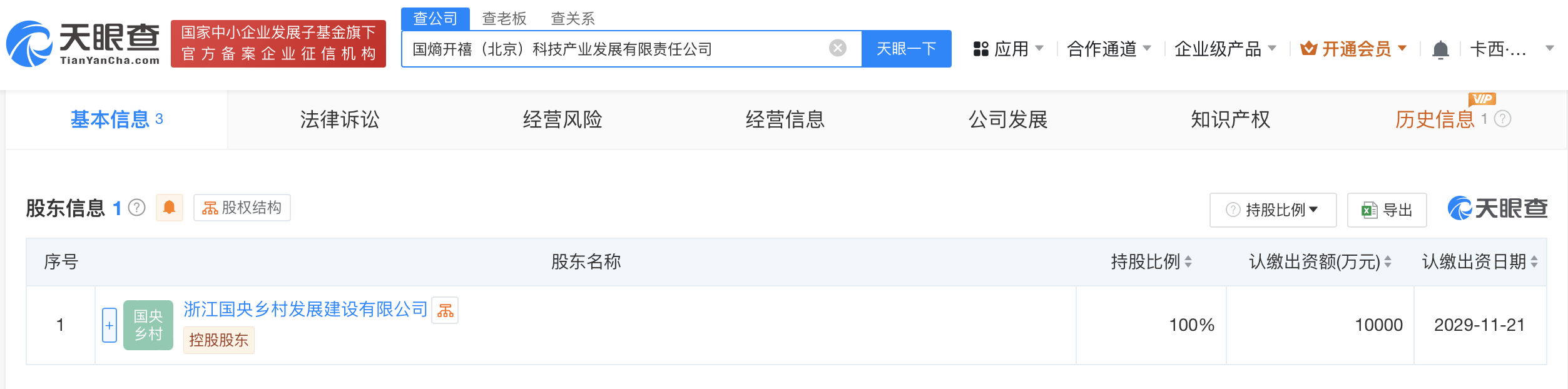Expand shareholder row with plus icon

pos(109,325)
